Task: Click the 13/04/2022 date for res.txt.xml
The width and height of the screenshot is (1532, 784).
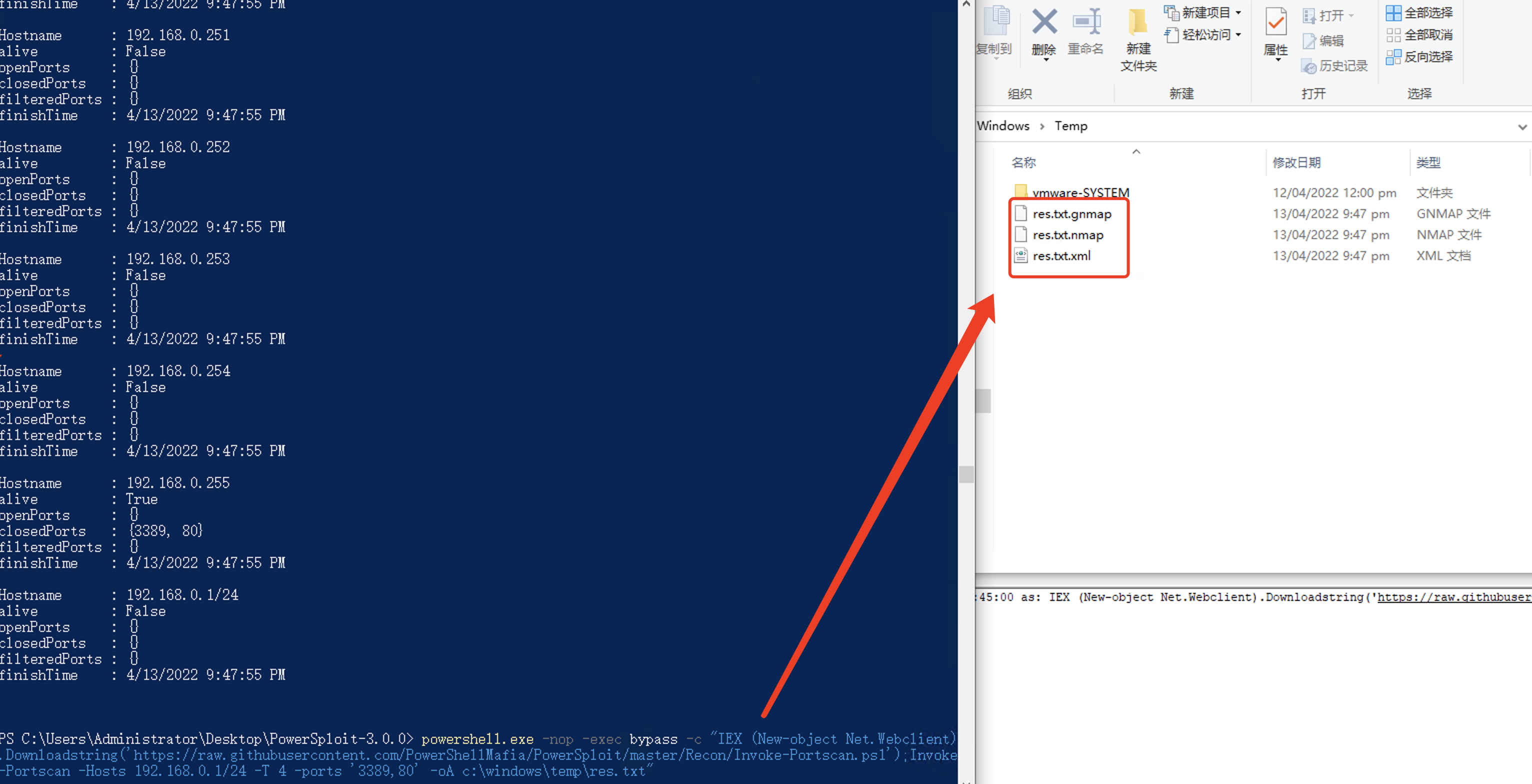Action: click(x=1331, y=256)
